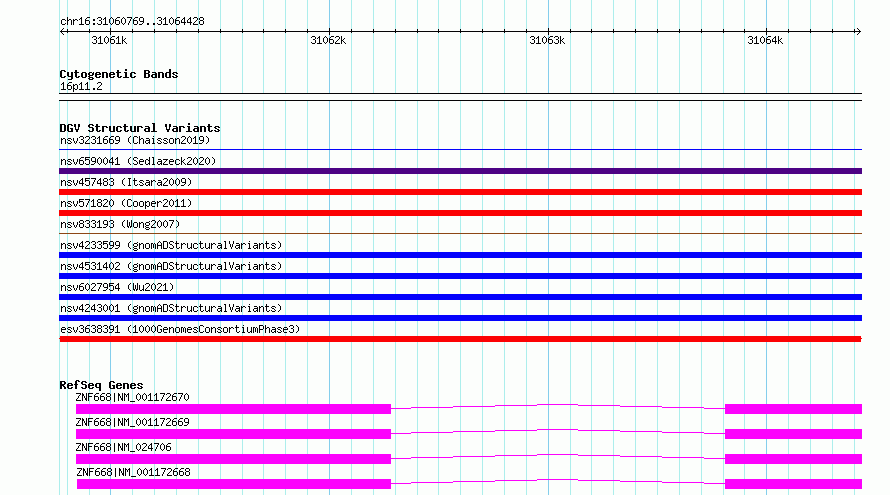Click the red nsv571820 variant bar

coord(460,213)
